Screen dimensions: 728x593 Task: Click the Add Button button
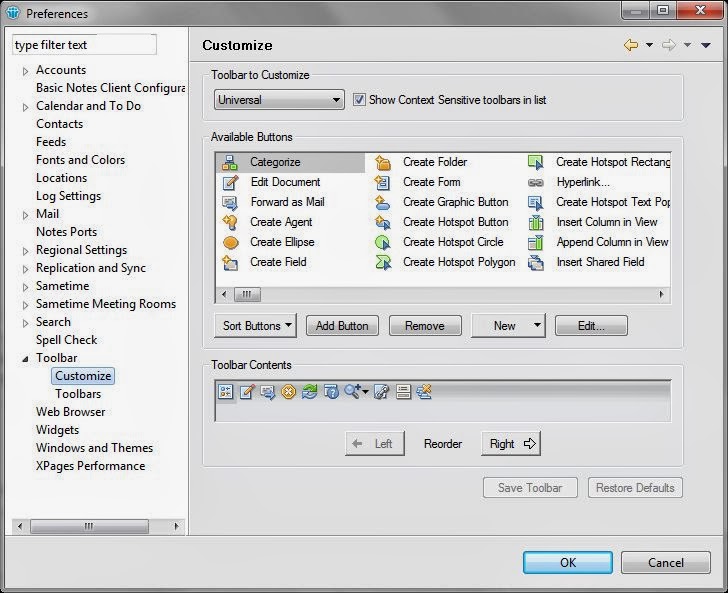point(342,325)
